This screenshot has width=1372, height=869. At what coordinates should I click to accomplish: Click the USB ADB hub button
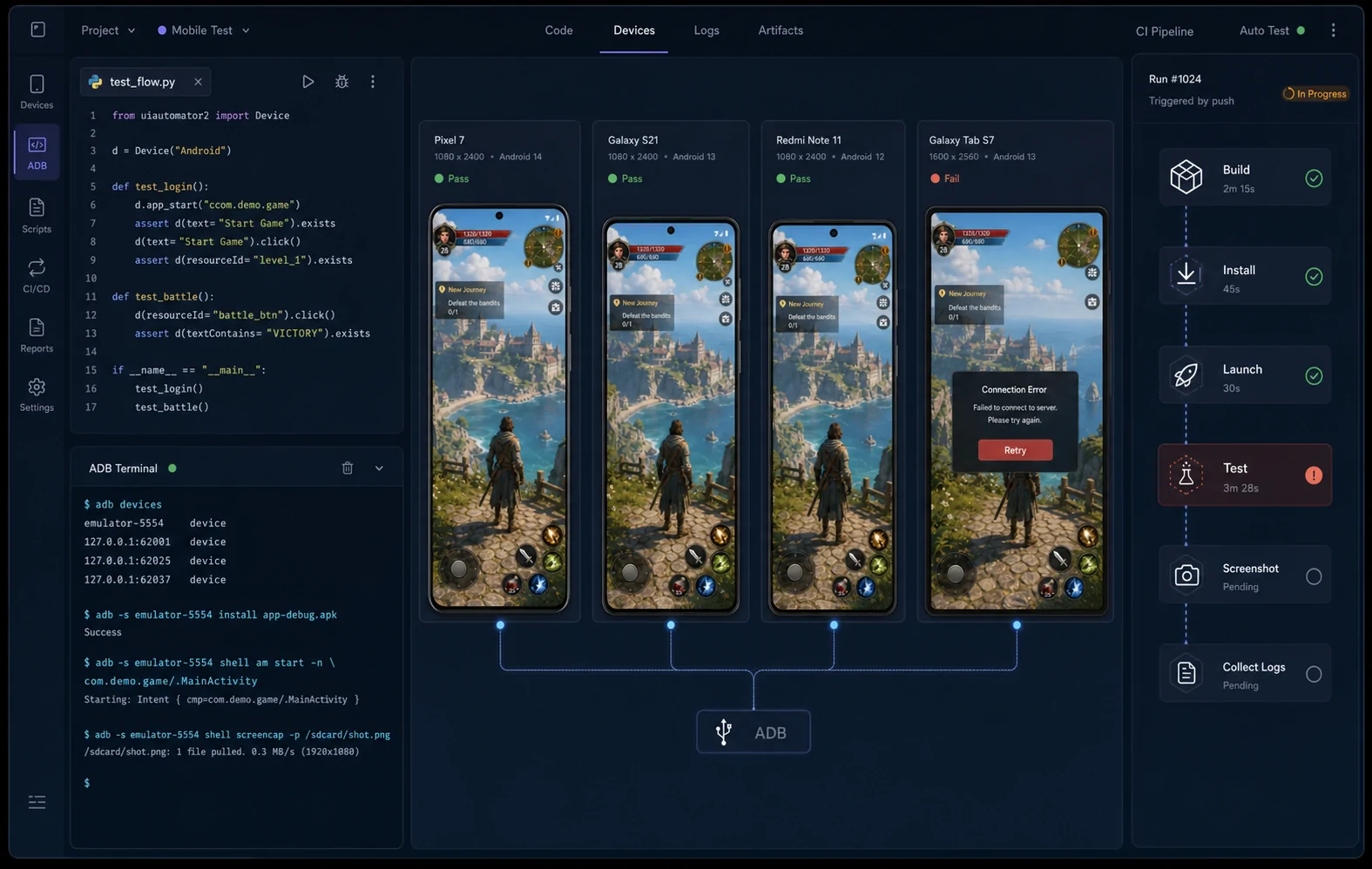[x=754, y=732]
